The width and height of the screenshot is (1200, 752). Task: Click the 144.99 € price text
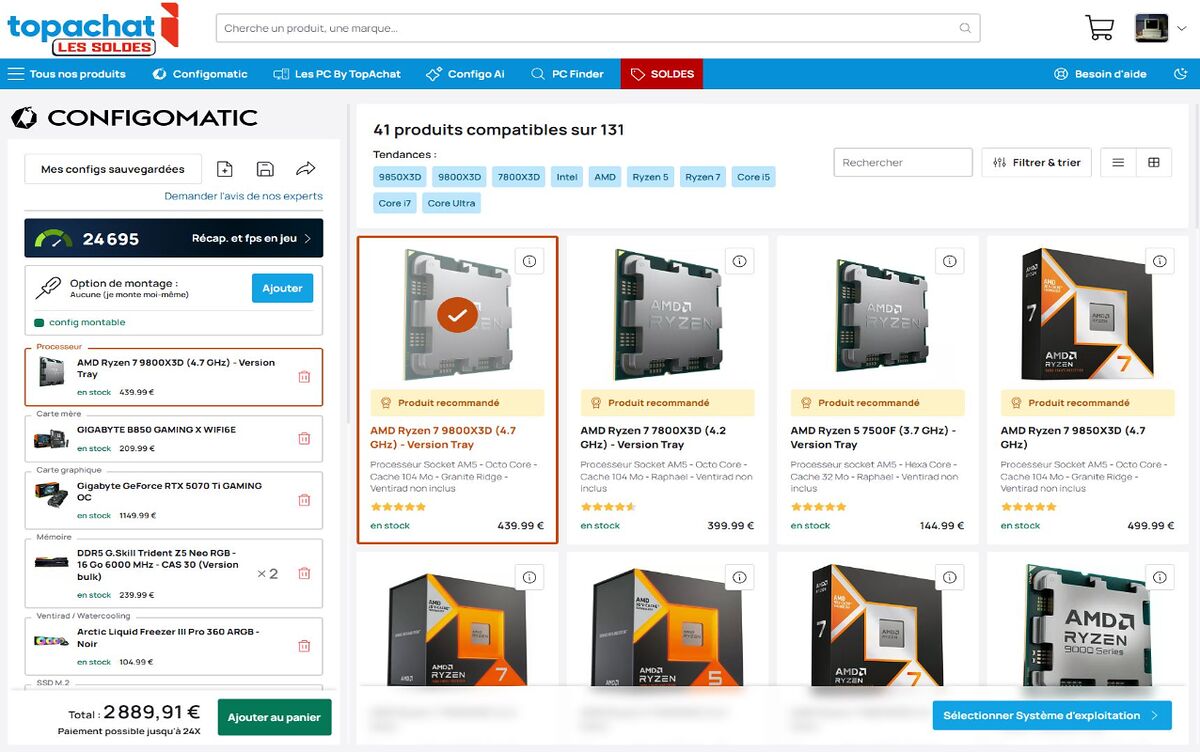[x=941, y=526]
